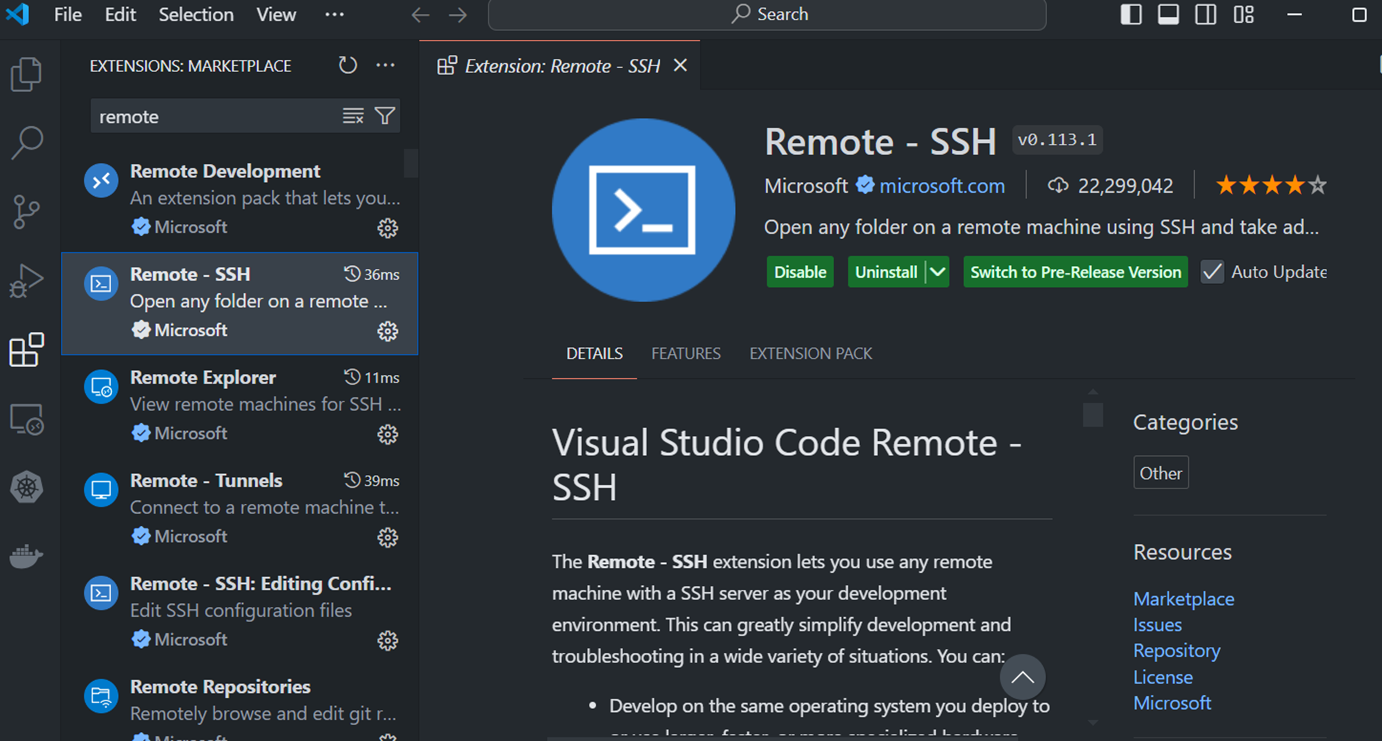Open the Search view in activity bar
The image size is (1382, 741).
26,143
